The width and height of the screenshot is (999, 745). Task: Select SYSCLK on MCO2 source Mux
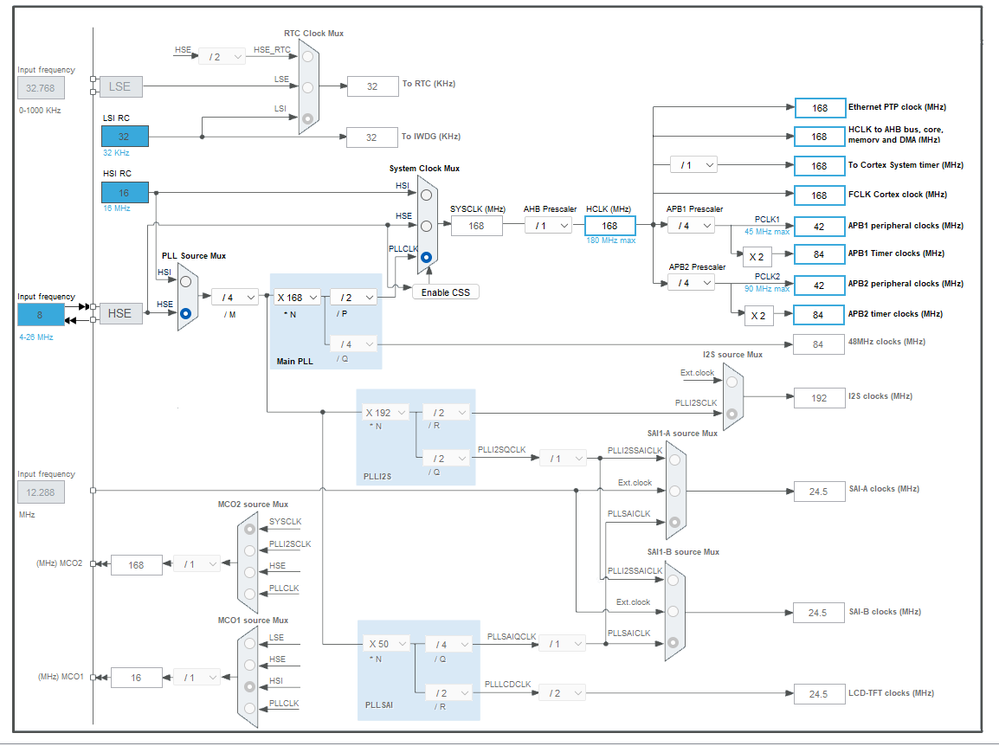pyautogui.click(x=249, y=529)
